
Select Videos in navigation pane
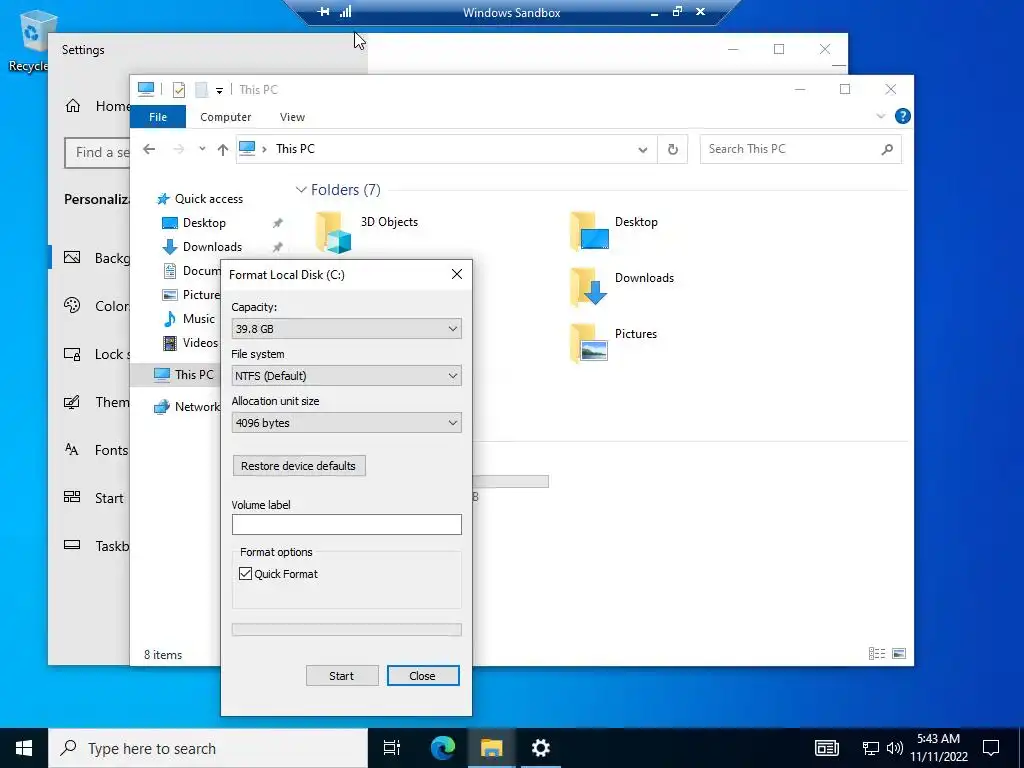point(190,342)
